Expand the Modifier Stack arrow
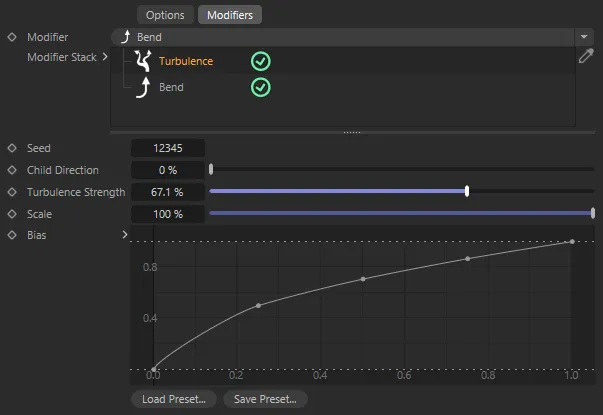Image resolution: width=603 pixels, height=415 pixels. pos(105,57)
